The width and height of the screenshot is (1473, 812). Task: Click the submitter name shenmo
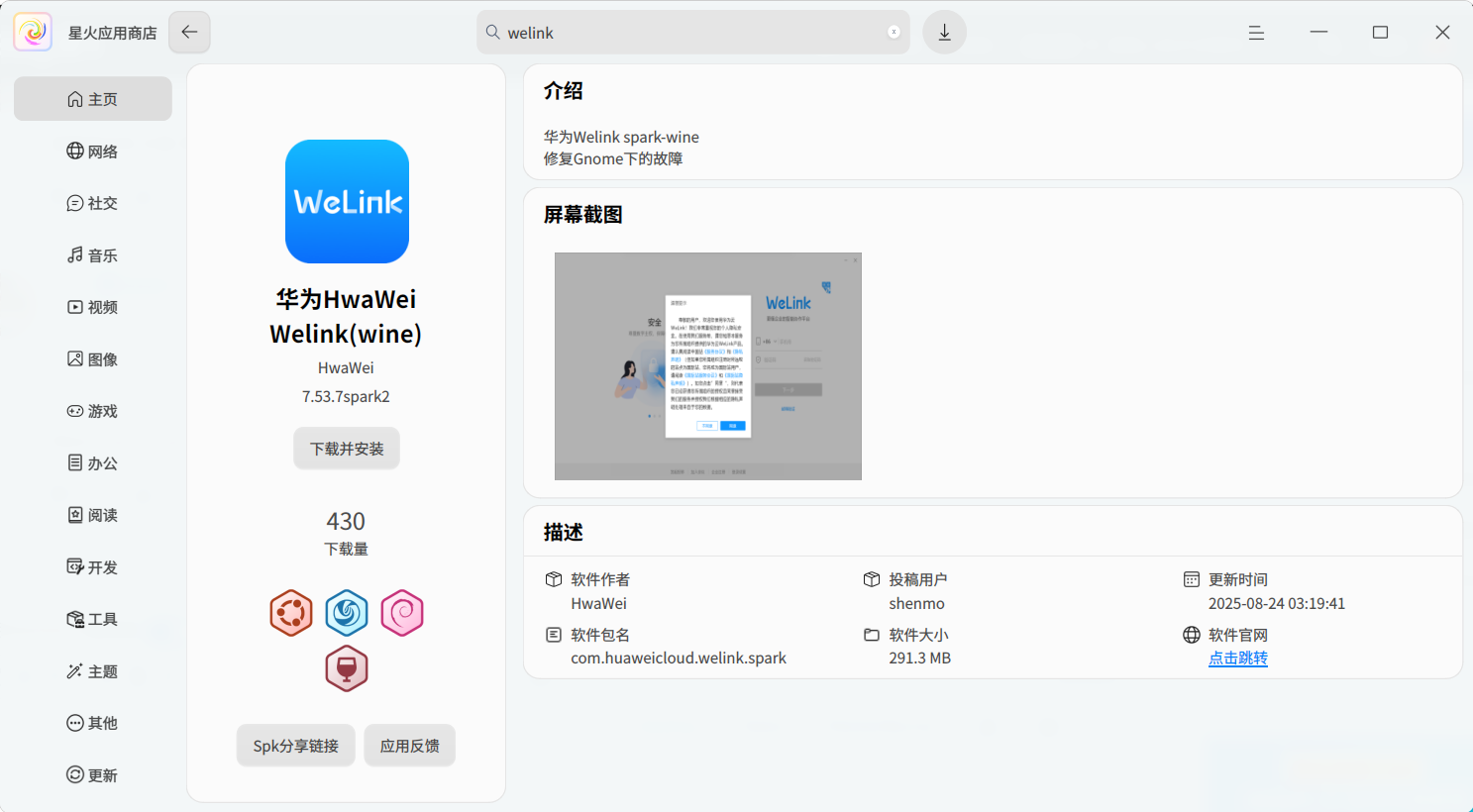917,603
